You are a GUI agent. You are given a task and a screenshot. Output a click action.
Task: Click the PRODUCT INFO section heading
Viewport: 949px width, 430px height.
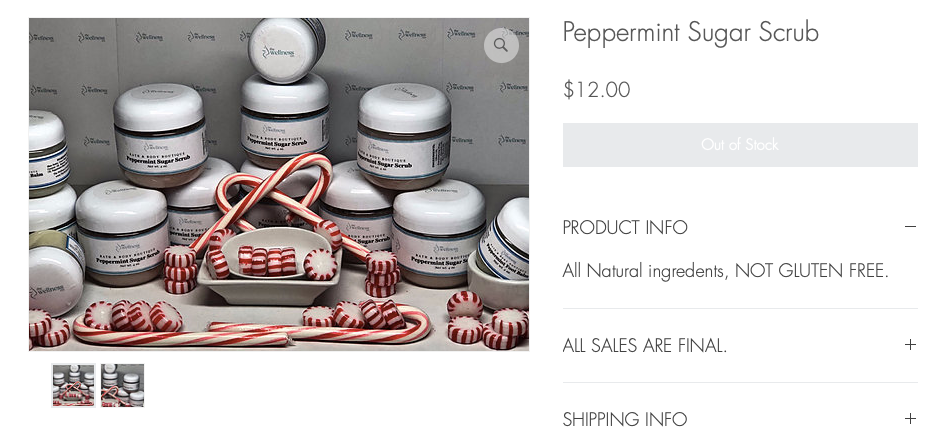[x=625, y=228]
